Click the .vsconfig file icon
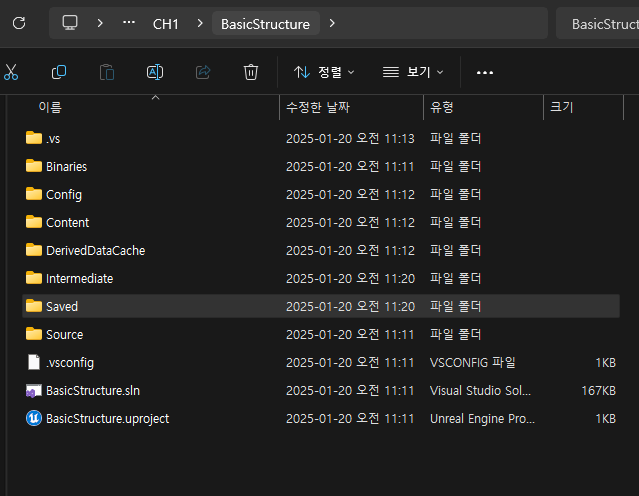Screen dimensions: 639x496 click(x=34, y=362)
